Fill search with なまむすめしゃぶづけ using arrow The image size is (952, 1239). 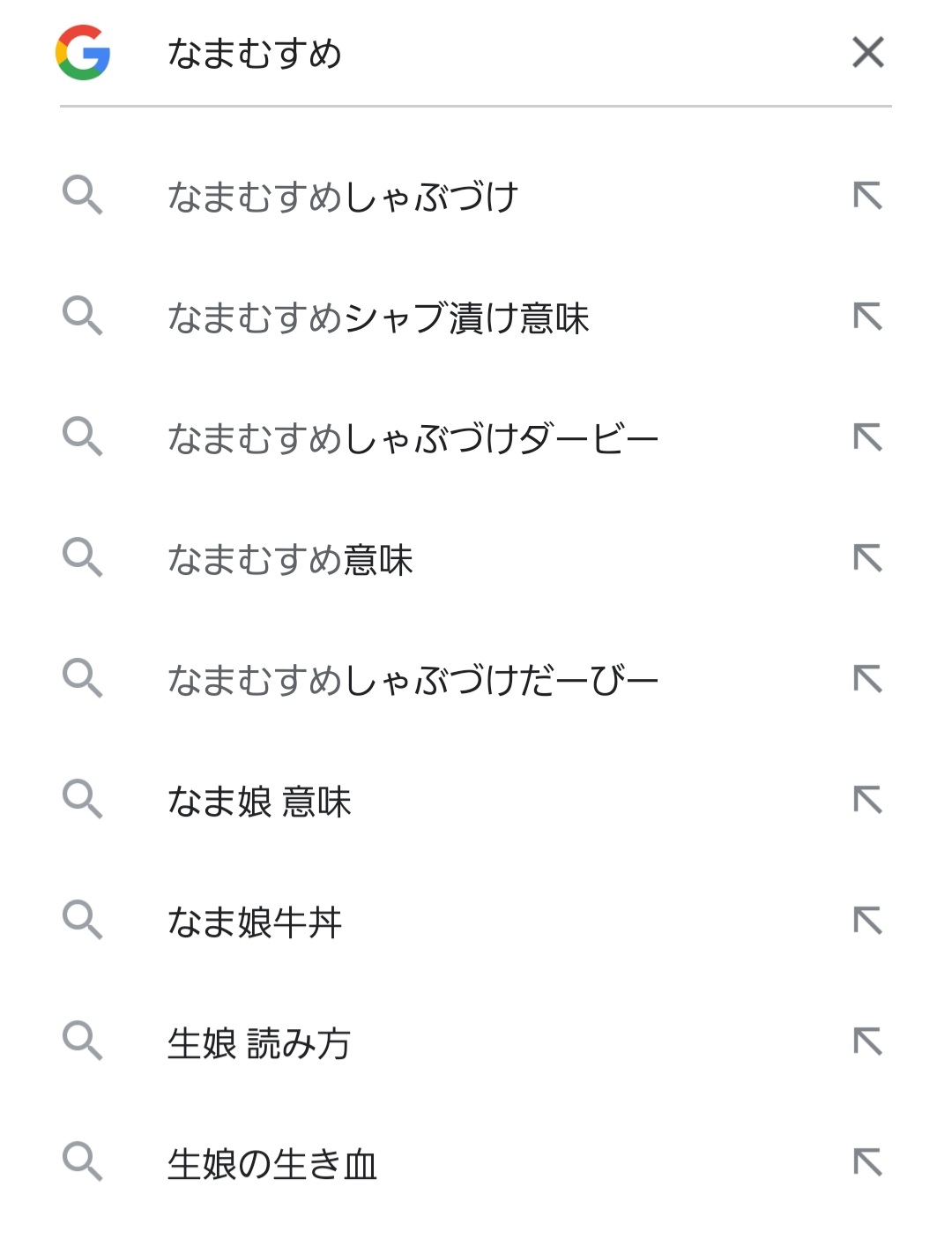coord(867,195)
